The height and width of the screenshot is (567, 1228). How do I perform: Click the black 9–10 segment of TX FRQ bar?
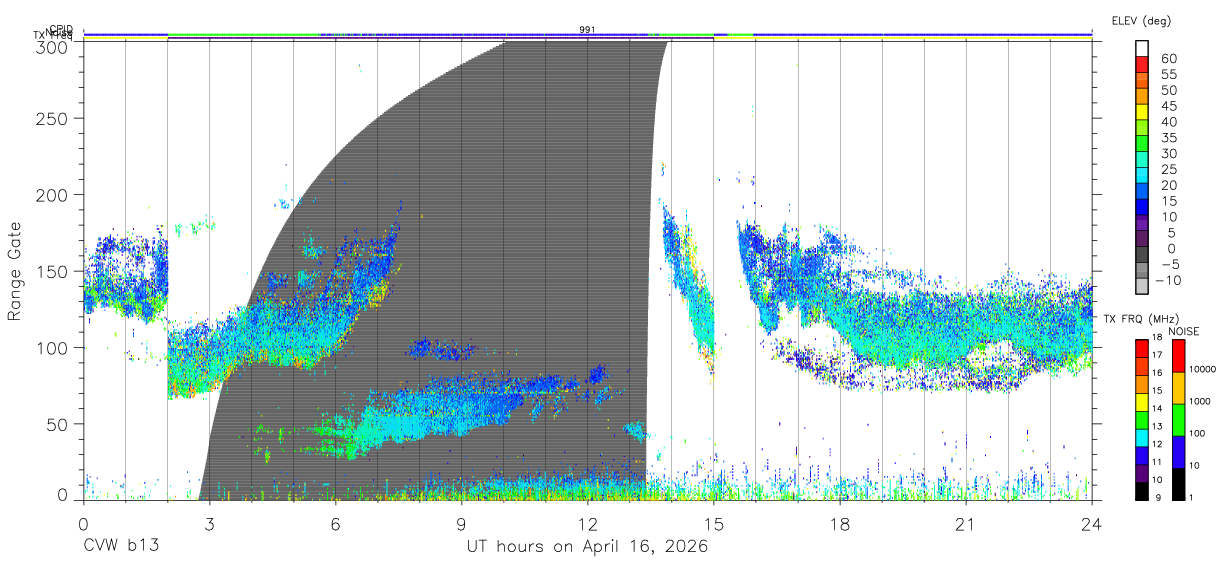[1142, 491]
